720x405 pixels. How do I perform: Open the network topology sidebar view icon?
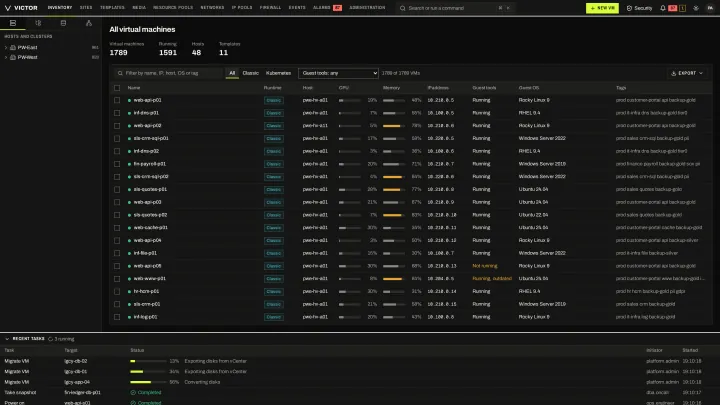[89, 23]
